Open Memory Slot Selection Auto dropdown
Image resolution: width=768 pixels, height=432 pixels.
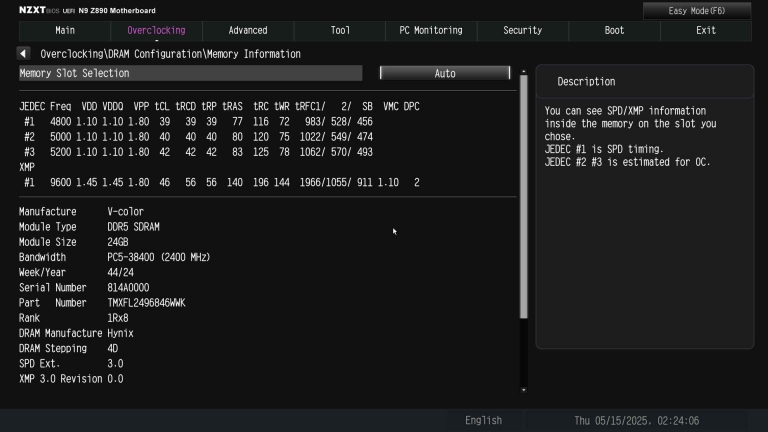[x=445, y=73]
